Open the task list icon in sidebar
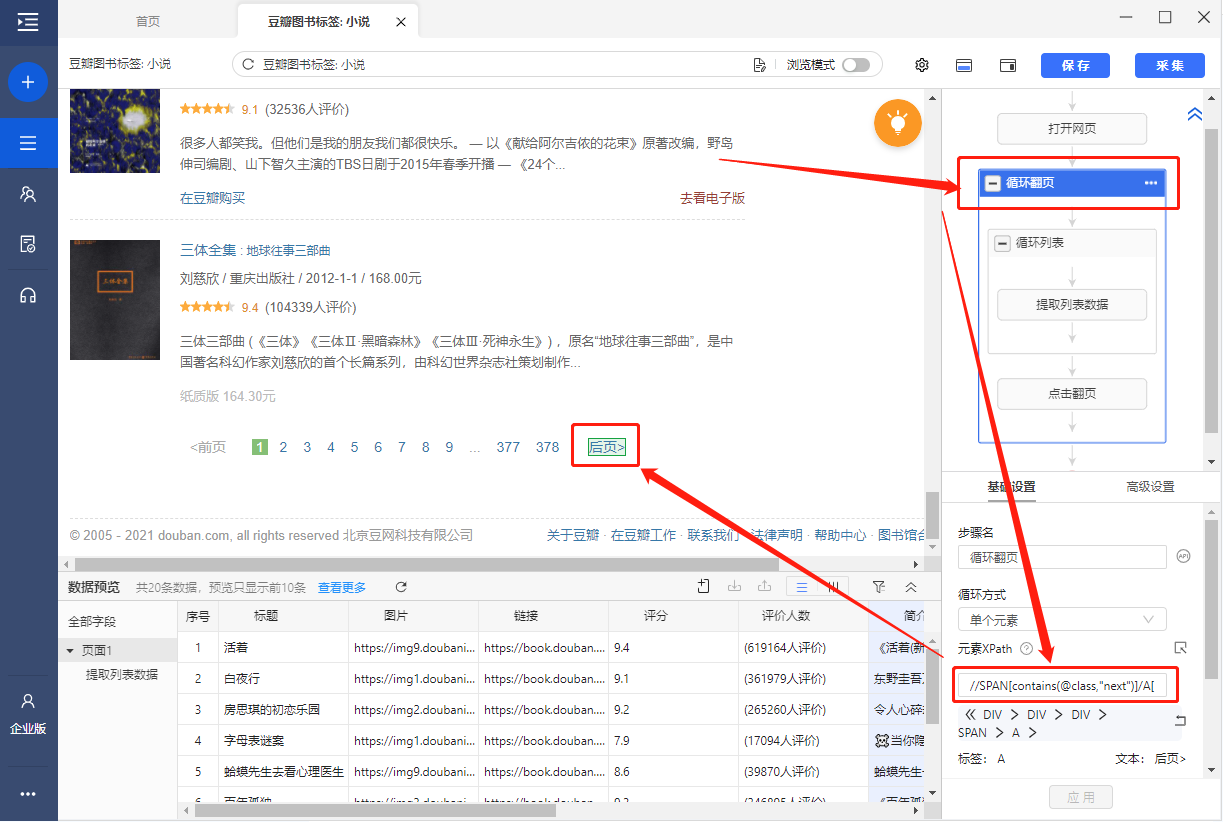This screenshot has height=822, width=1223. tap(28, 143)
